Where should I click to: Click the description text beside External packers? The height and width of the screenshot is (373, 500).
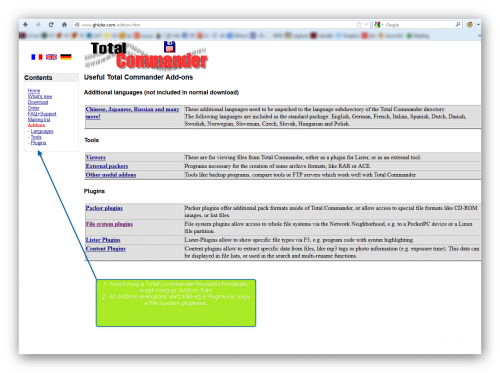(278, 166)
